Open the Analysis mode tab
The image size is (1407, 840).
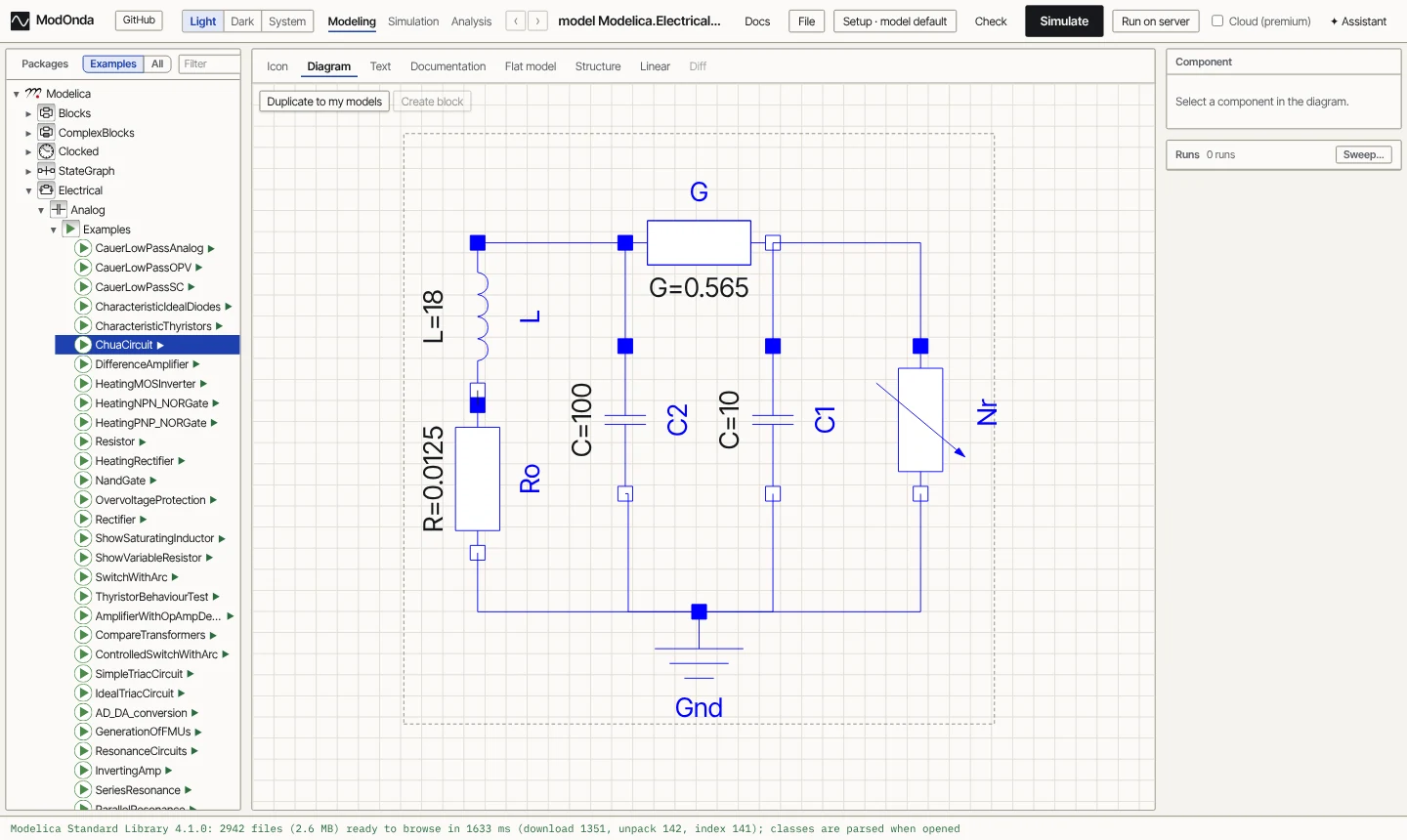click(471, 21)
